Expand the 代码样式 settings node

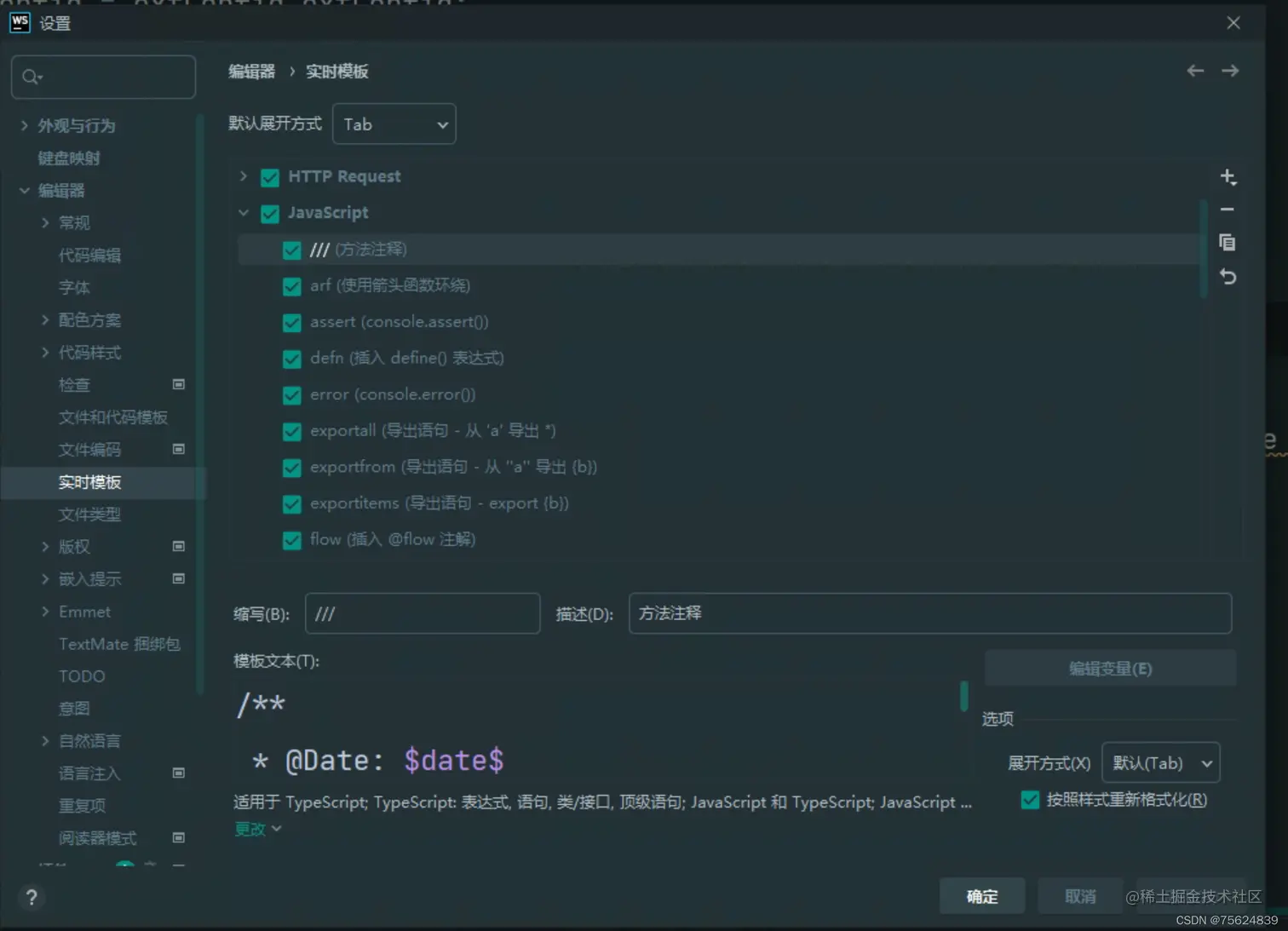point(45,352)
